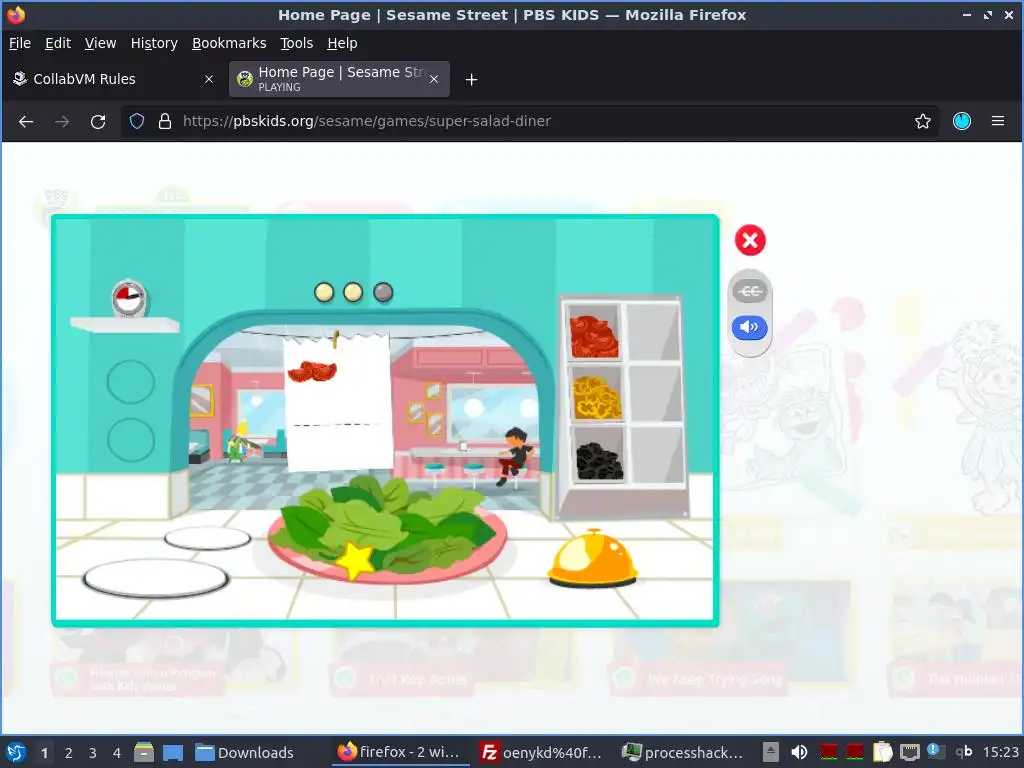Click the yellow star on the salad
The height and width of the screenshot is (768, 1024).
[x=355, y=560]
